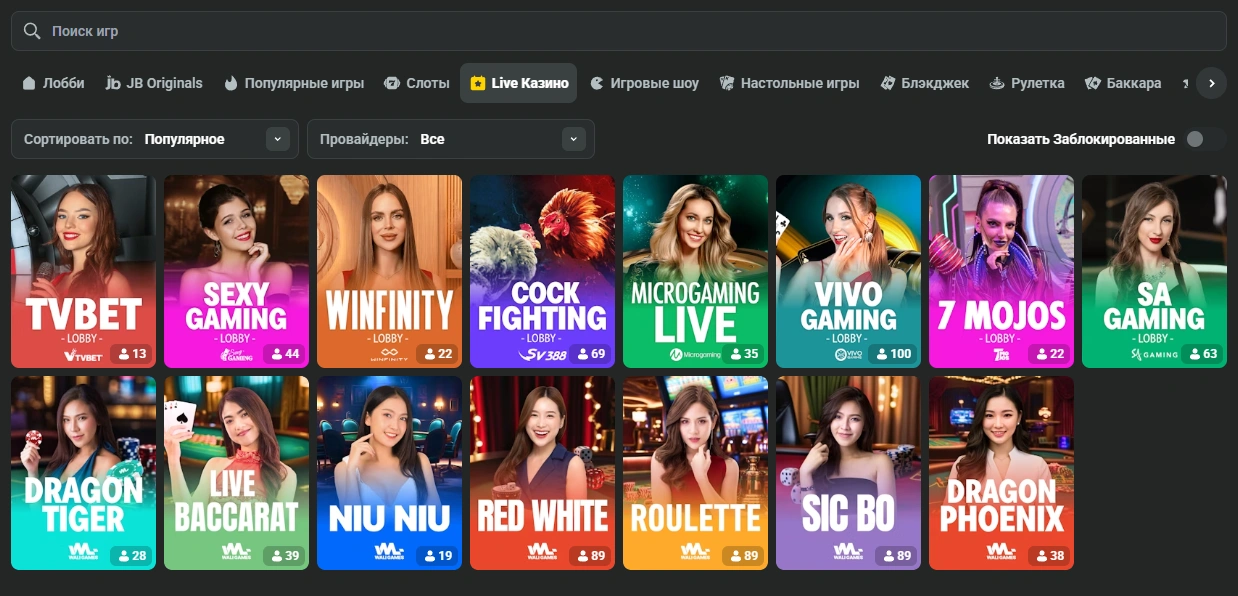Click the WaliGames logo on Sic Bo card
The height and width of the screenshot is (596, 1238).
(848, 552)
